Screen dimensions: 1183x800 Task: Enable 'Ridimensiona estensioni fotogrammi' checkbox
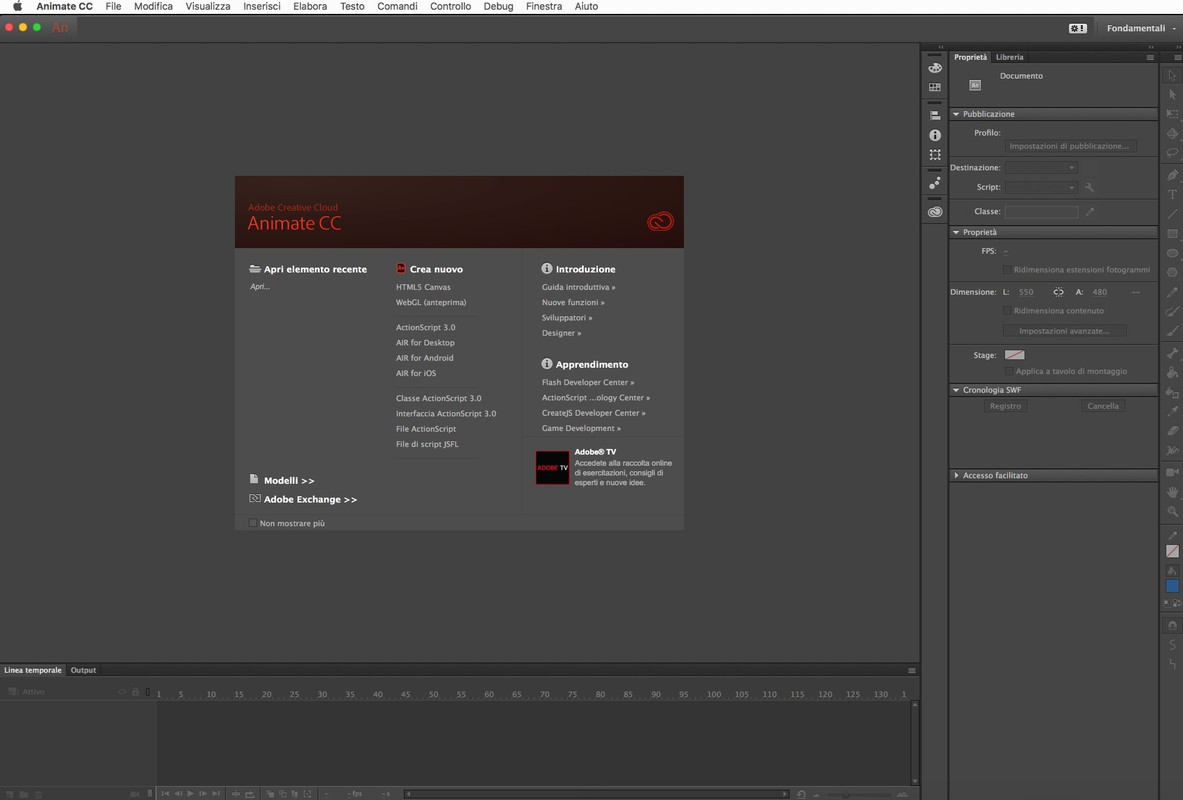point(1006,269)
